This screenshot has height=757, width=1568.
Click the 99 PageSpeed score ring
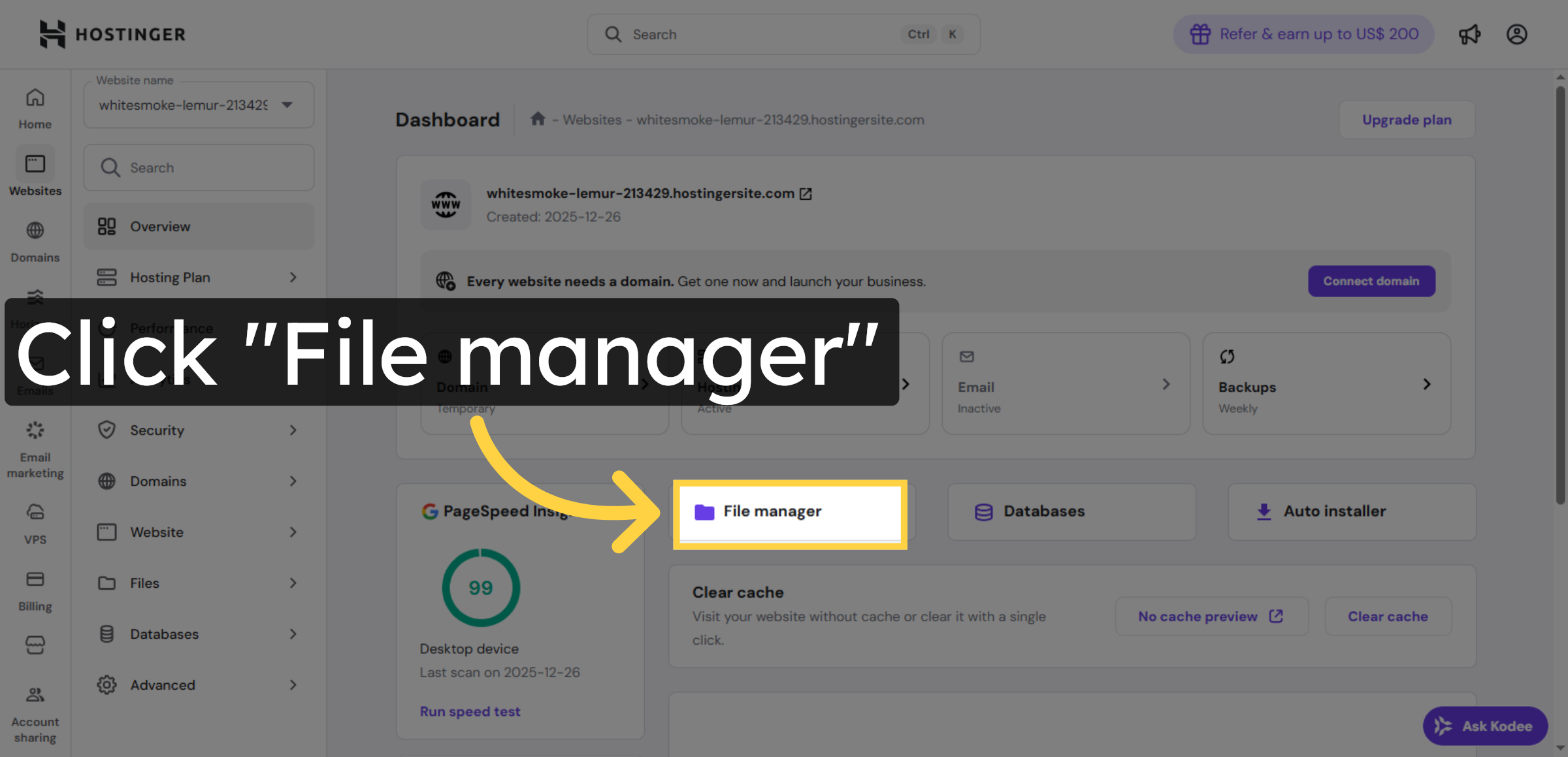pos(481,587)
